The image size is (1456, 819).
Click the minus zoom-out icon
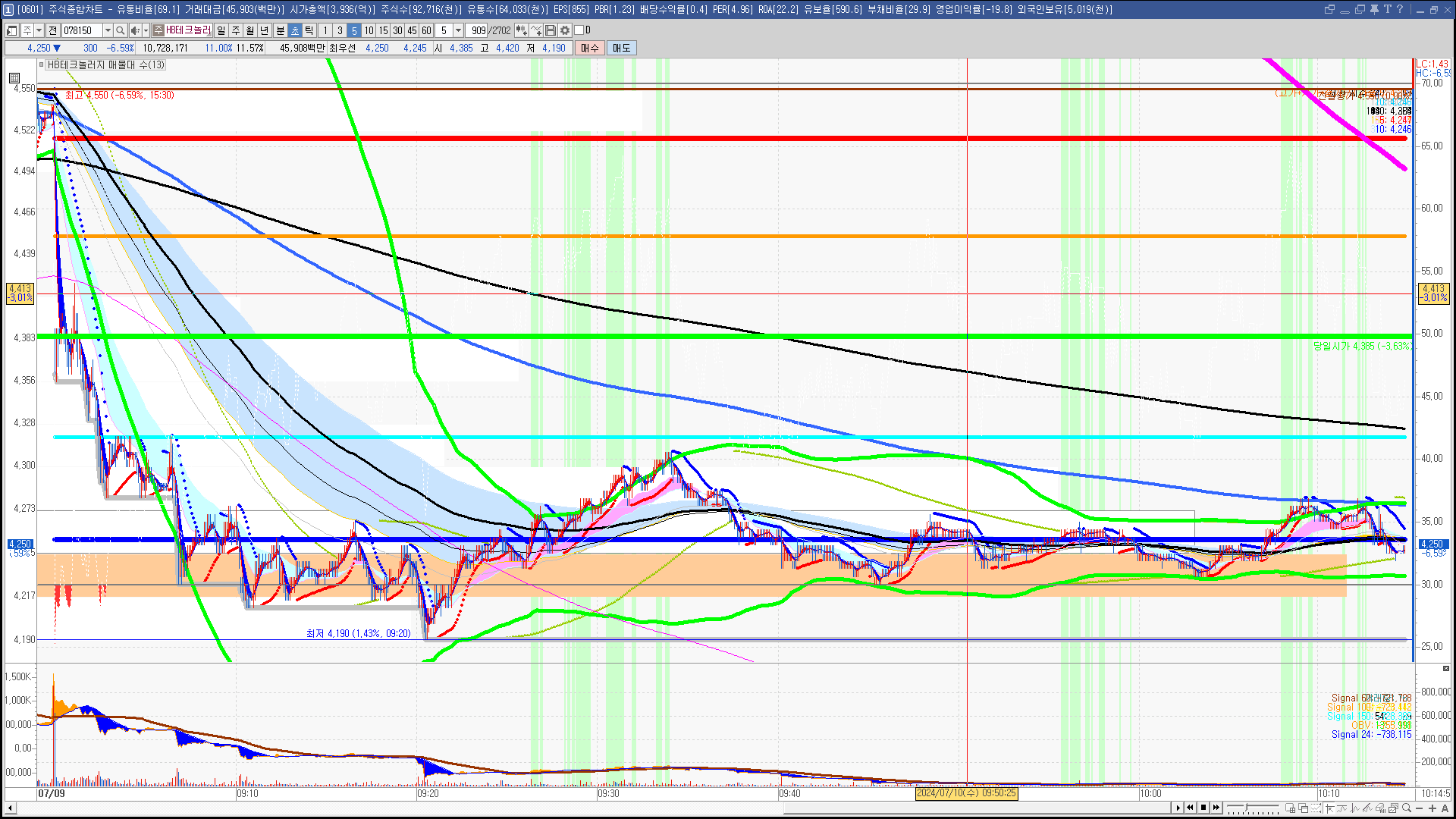(x=1419, y=808)
